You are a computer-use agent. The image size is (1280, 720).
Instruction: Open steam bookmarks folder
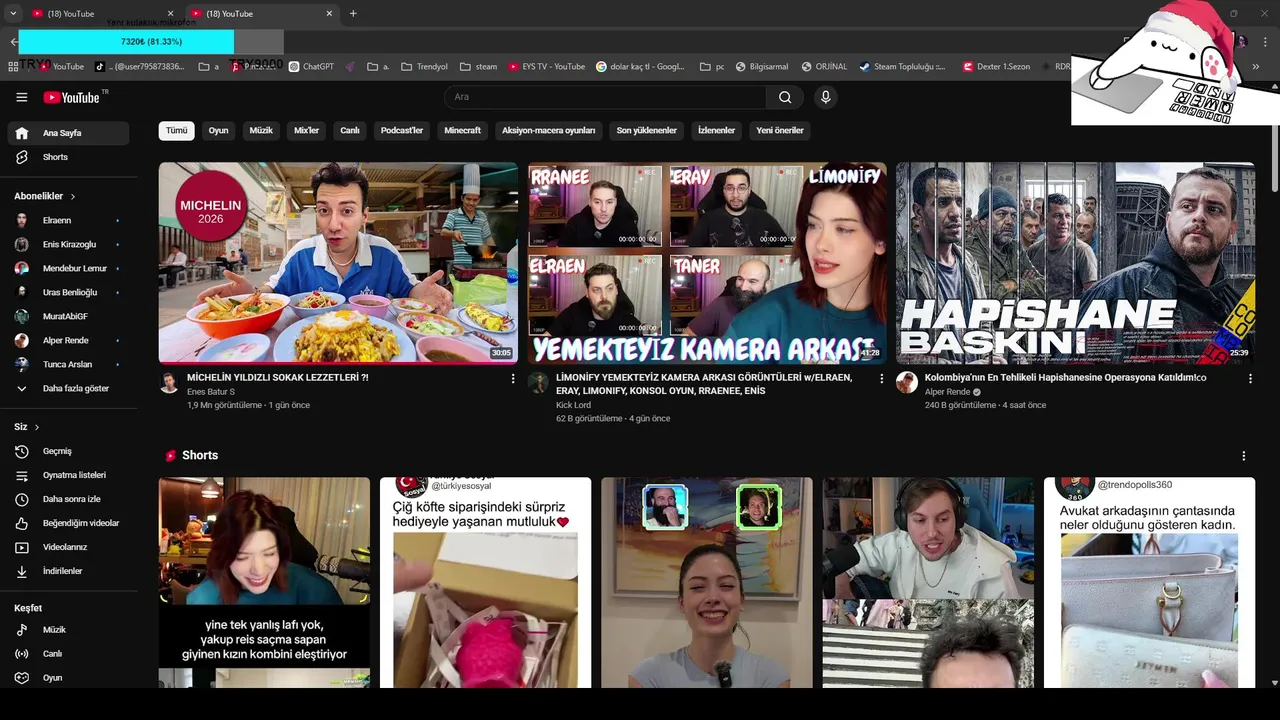pyautogui.click(x=478, y=67)
